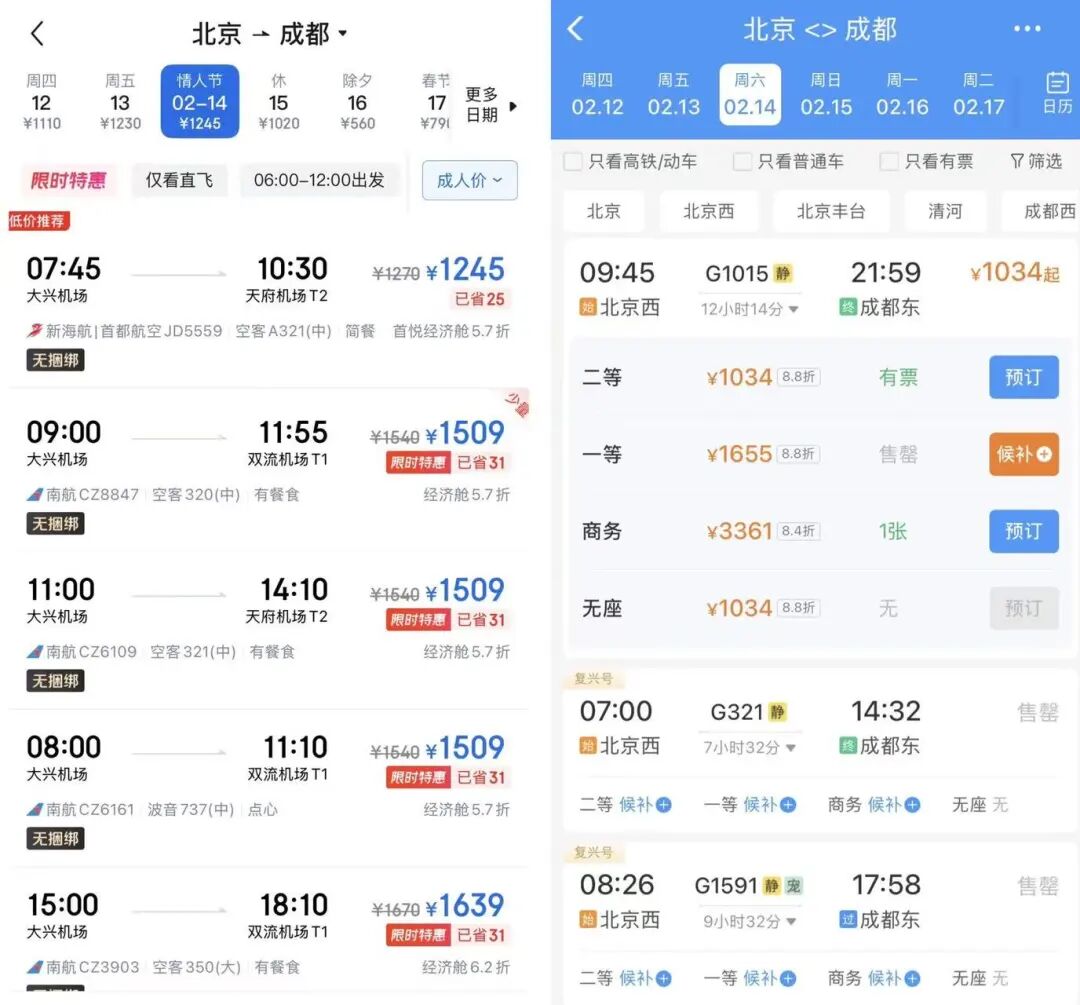Open the three-dot more options menu
Viewport: 1080px width, 1005px height.
click(1028, 29)
